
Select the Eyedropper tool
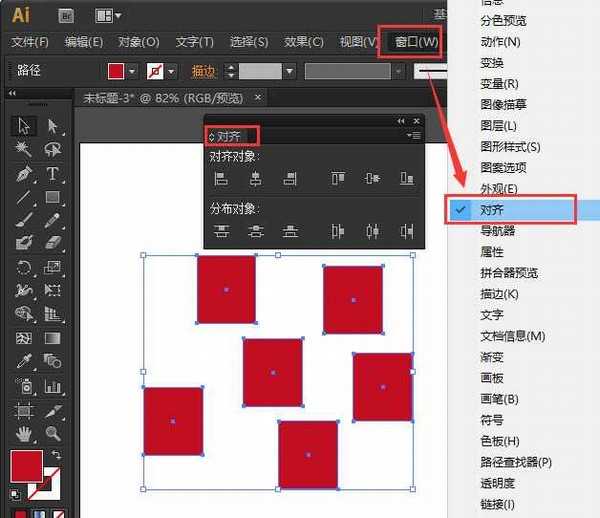coord(24,361)
